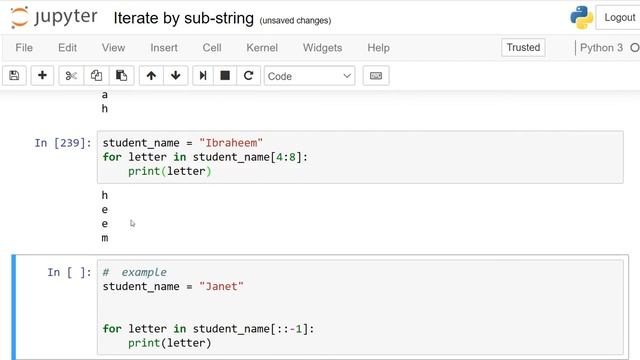640x360 pixels.
Task: Open the Edit menu
Action: click(67, 48)
